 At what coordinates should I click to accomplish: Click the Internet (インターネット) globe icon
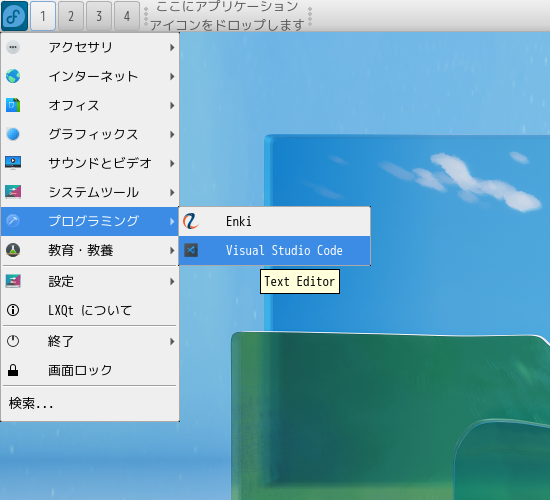coord(13,76)
